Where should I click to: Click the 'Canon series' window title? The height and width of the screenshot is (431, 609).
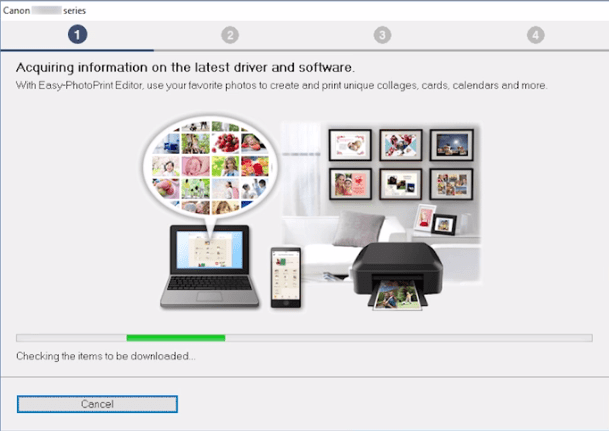[44, 10]
